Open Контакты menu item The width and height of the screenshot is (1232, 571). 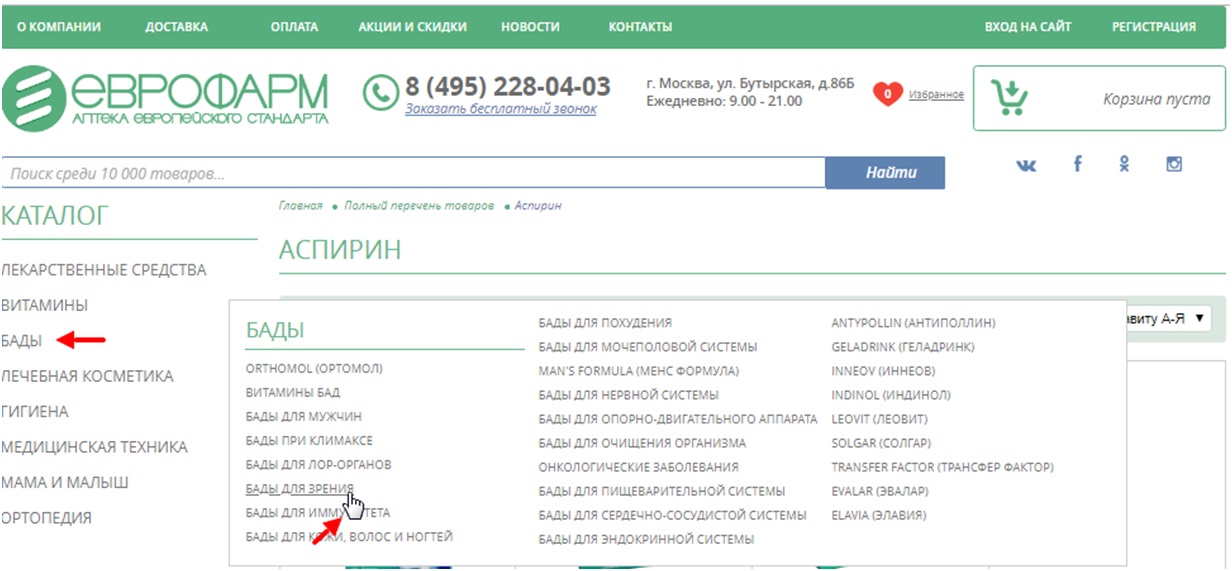640,27
